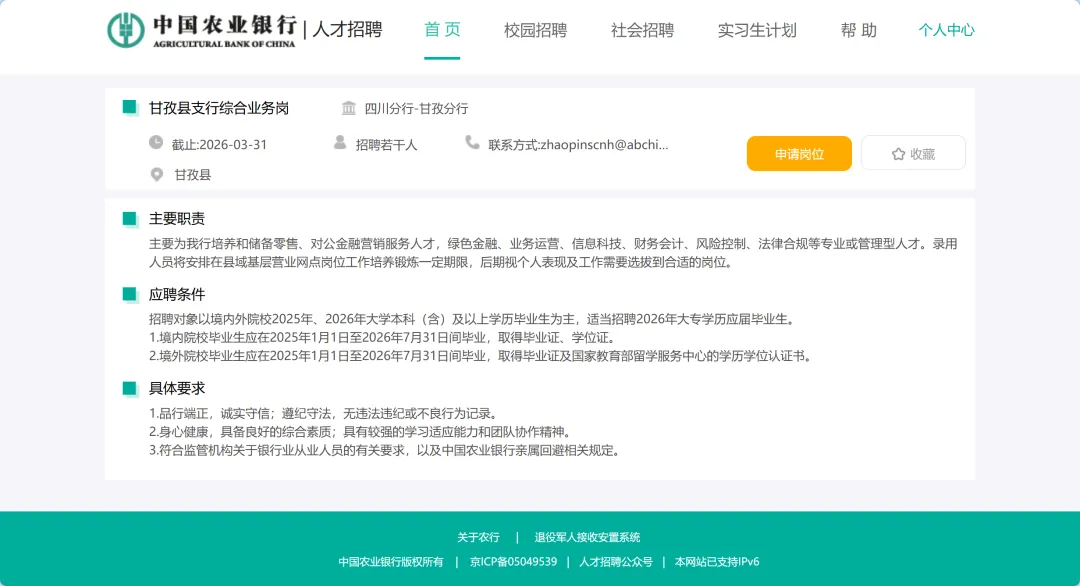Open 实习生计划 tab
The width and height of the screenshot is (1080, 586).
pos(757,30)
